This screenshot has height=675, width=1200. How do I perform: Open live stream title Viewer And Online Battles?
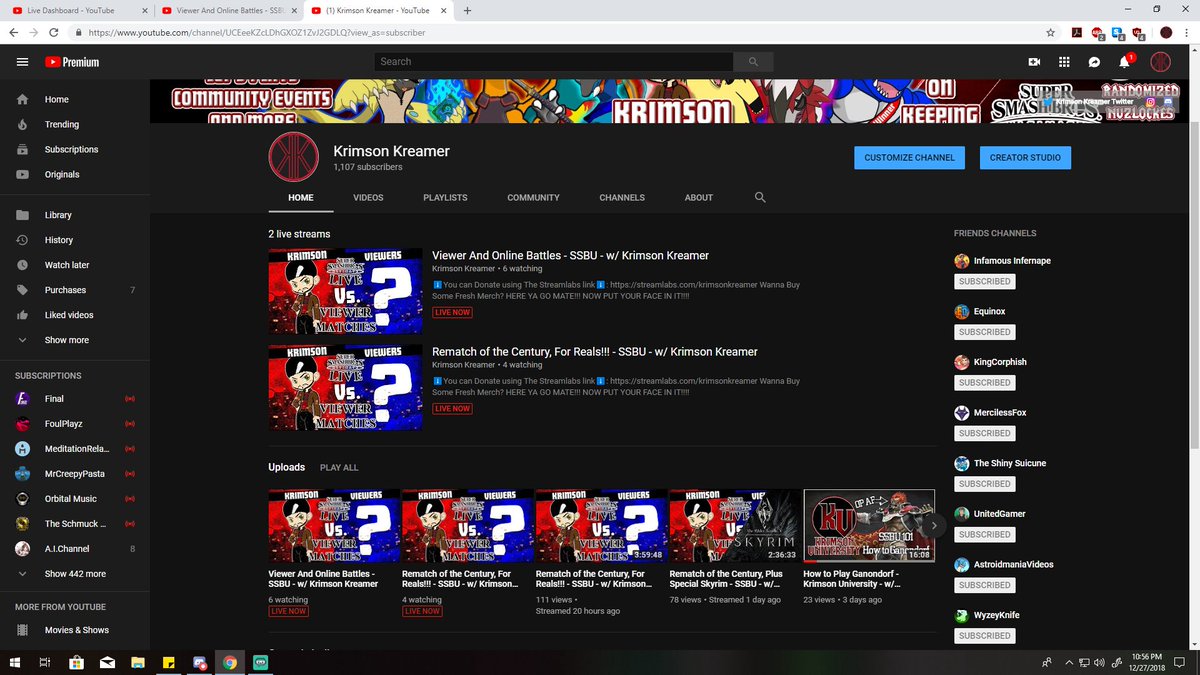coord(570,255)
